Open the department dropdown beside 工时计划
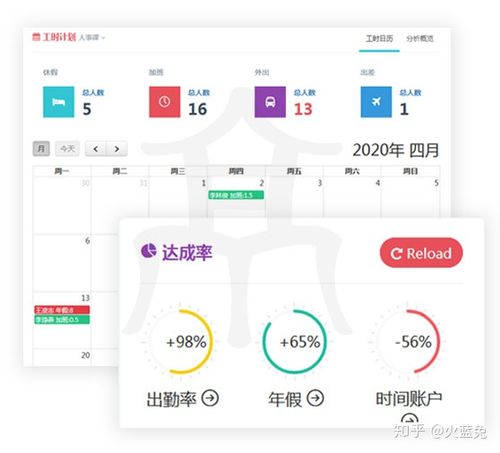The image size is (500, 453). click(92, 38)
